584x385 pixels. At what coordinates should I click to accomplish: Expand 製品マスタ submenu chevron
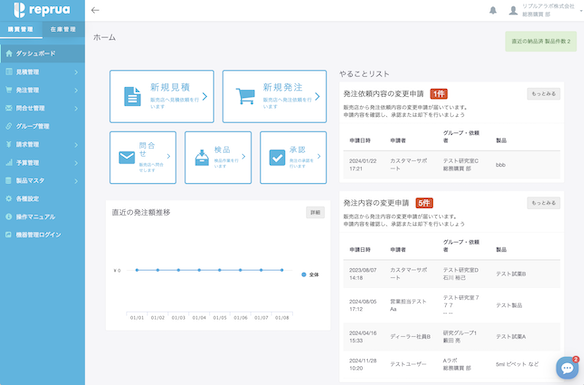[76, 181]
